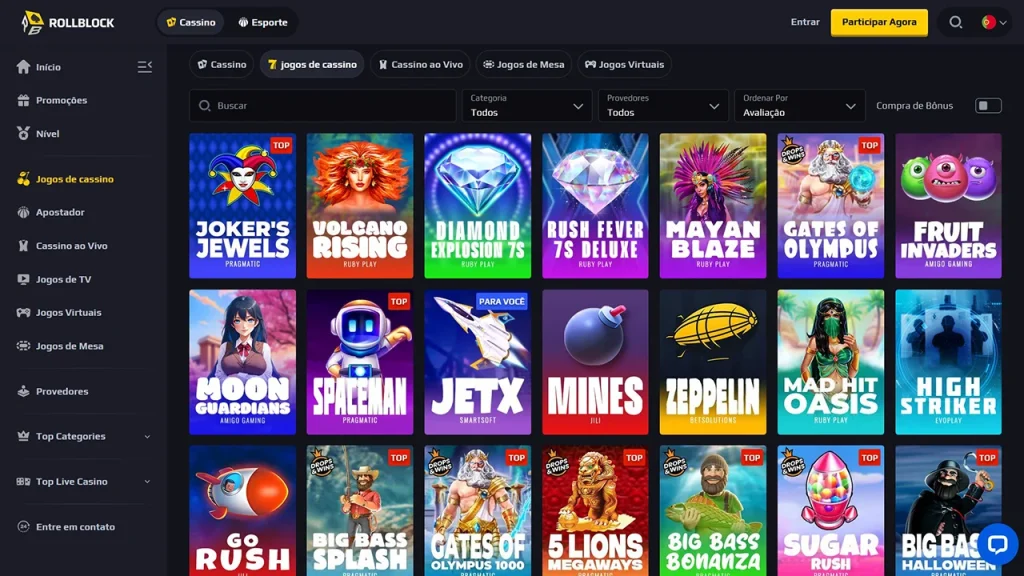Screen dimensions: 1024x576
Task: Open Entre em contato link
Action: [x=75, y=526]
